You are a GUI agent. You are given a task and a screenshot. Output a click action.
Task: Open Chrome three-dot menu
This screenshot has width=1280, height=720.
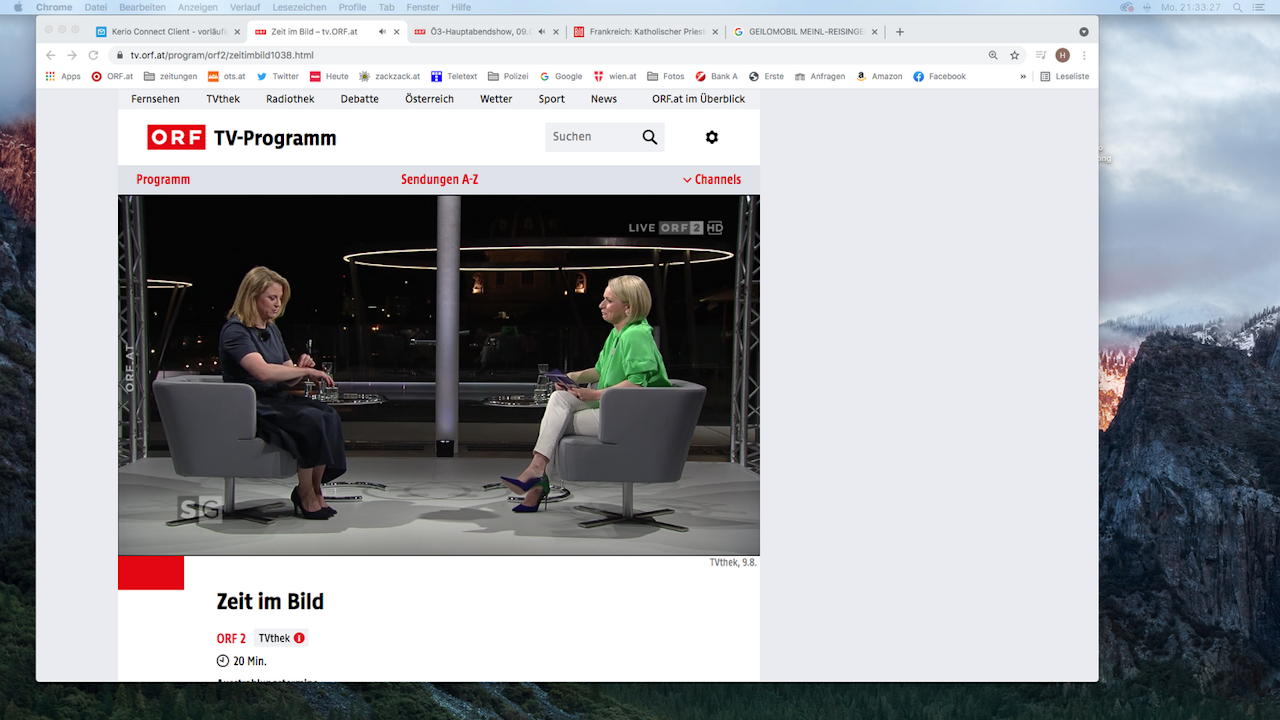1084,55
